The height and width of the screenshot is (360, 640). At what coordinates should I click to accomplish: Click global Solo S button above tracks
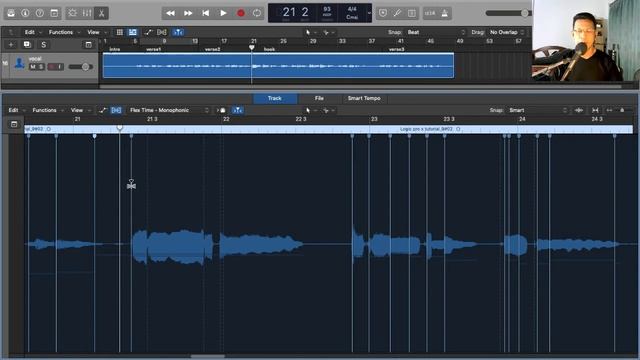(43, 44)
